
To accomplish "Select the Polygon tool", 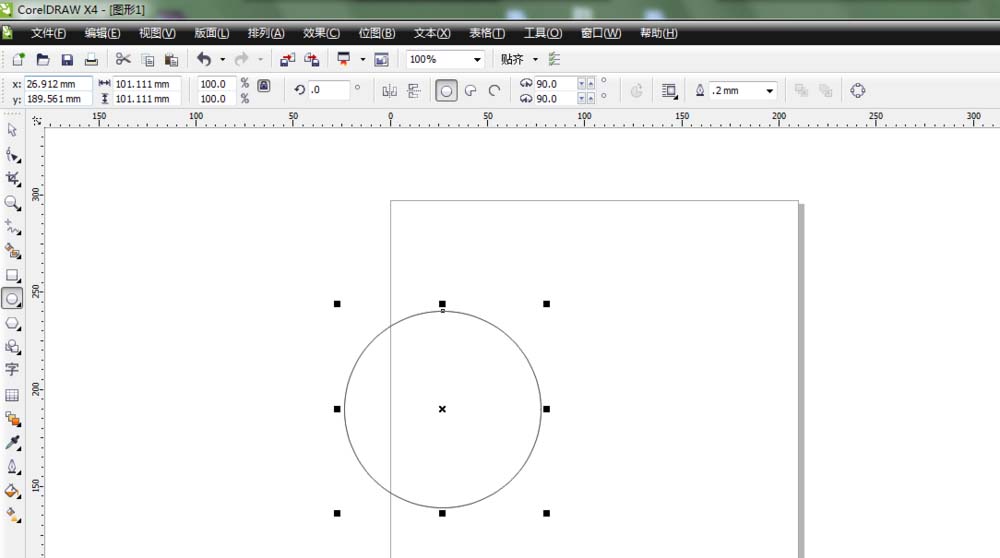I will click(12, 323).
